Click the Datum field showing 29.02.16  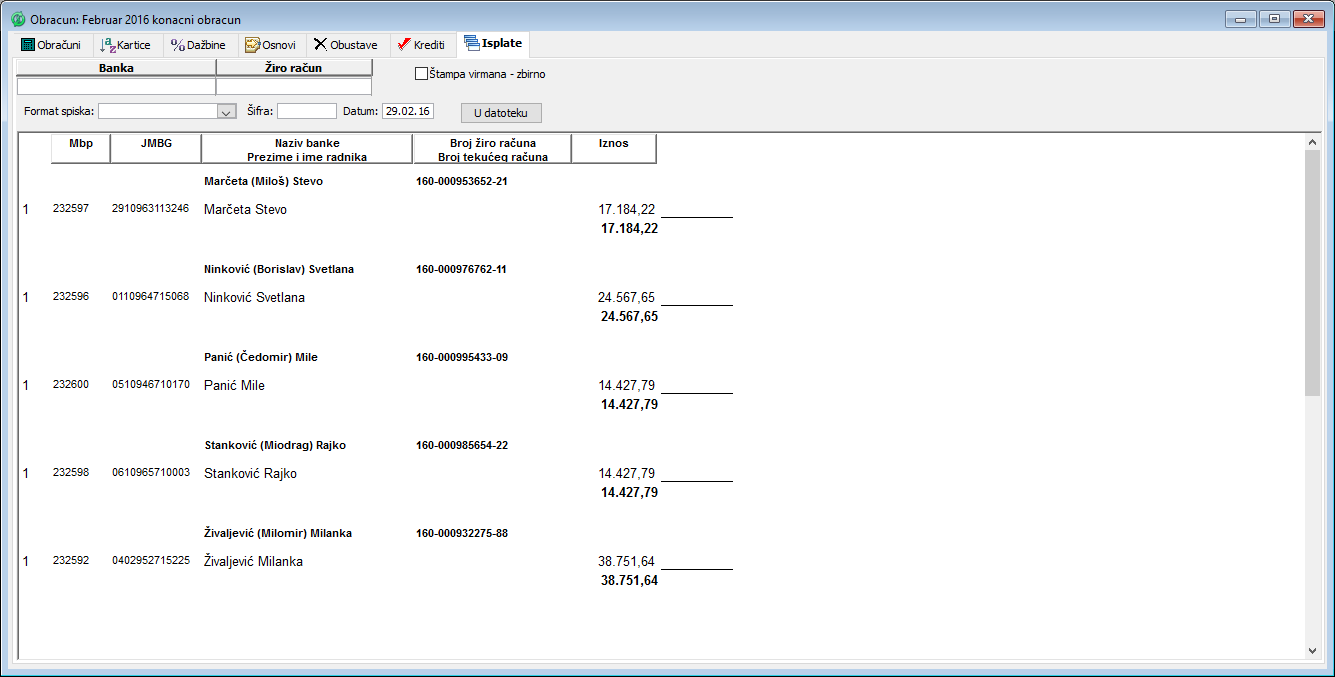click(408, 111)
